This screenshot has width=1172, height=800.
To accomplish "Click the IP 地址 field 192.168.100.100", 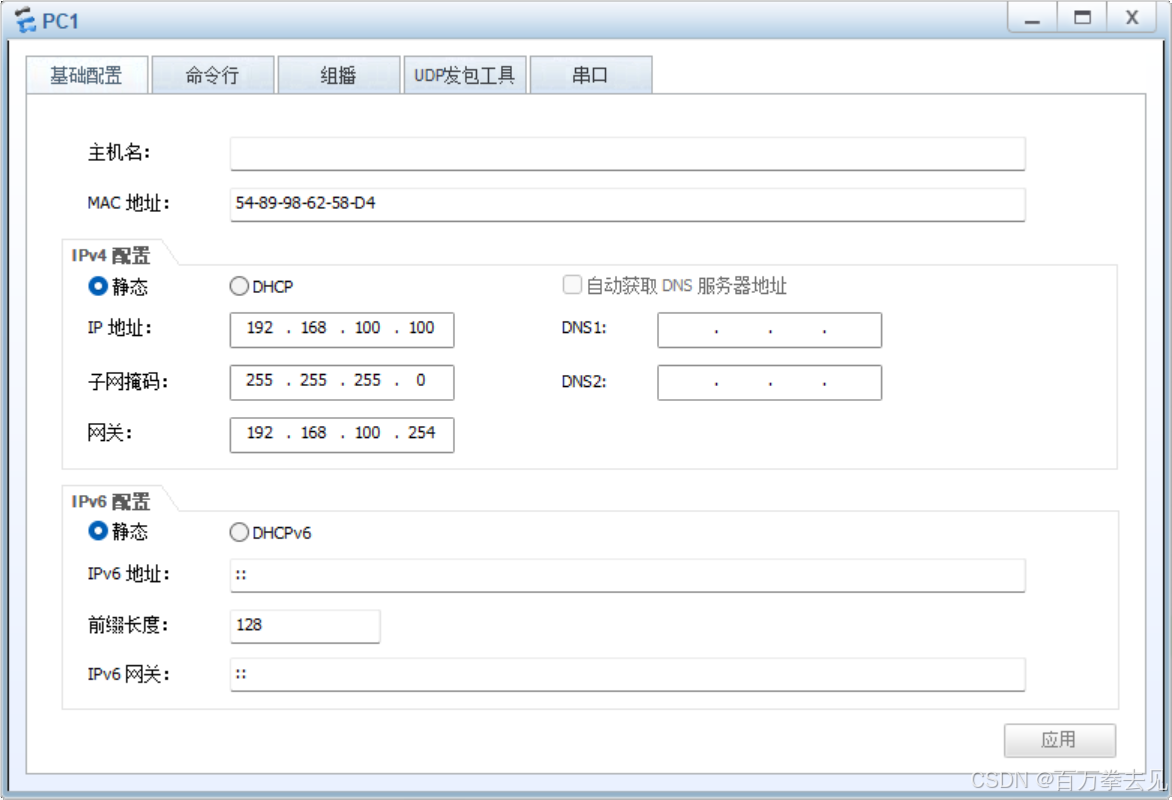I will pyautogui.click(x=342, y=330).
